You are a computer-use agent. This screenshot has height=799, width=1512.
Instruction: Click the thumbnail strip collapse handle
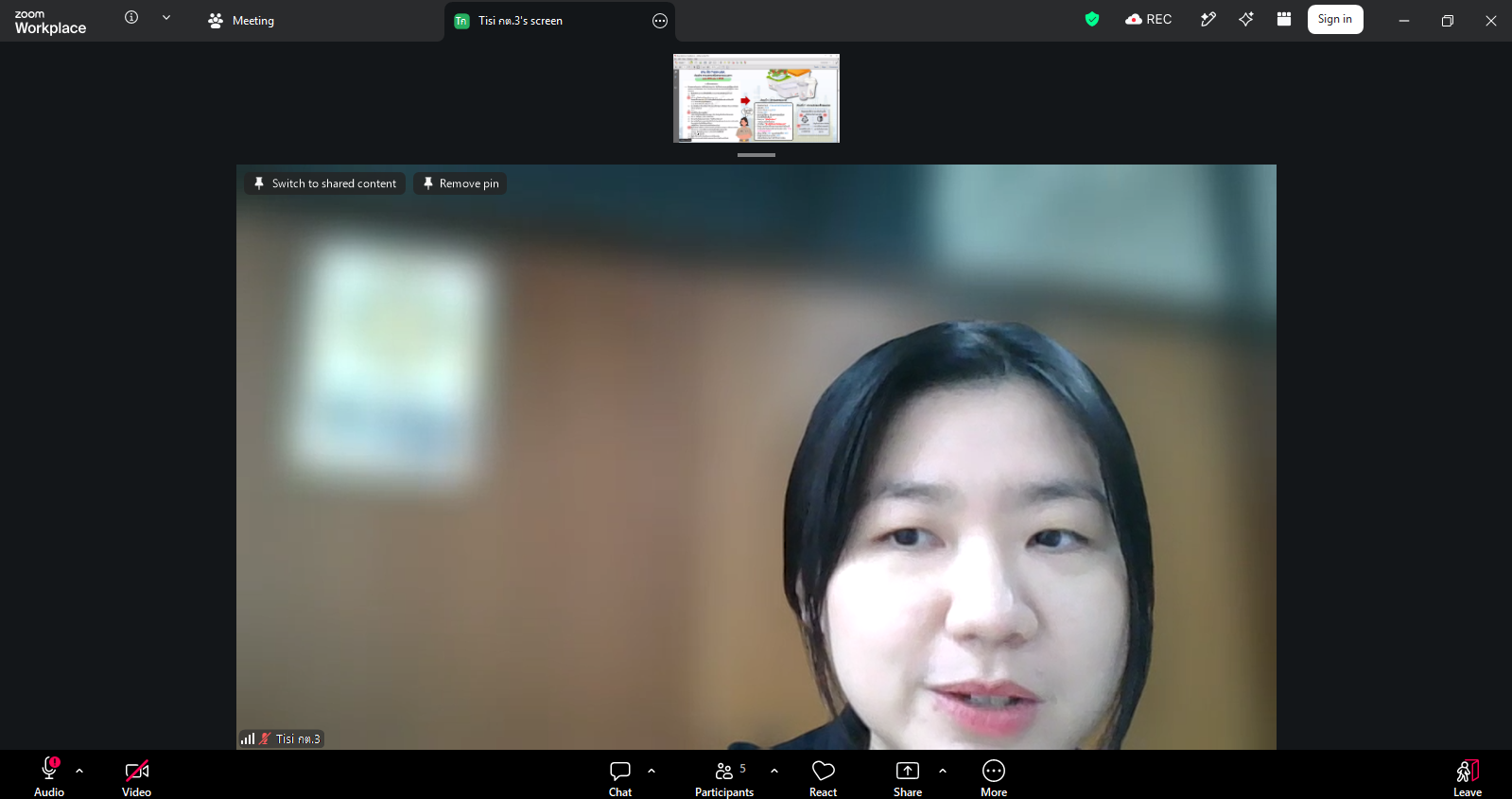756,154
